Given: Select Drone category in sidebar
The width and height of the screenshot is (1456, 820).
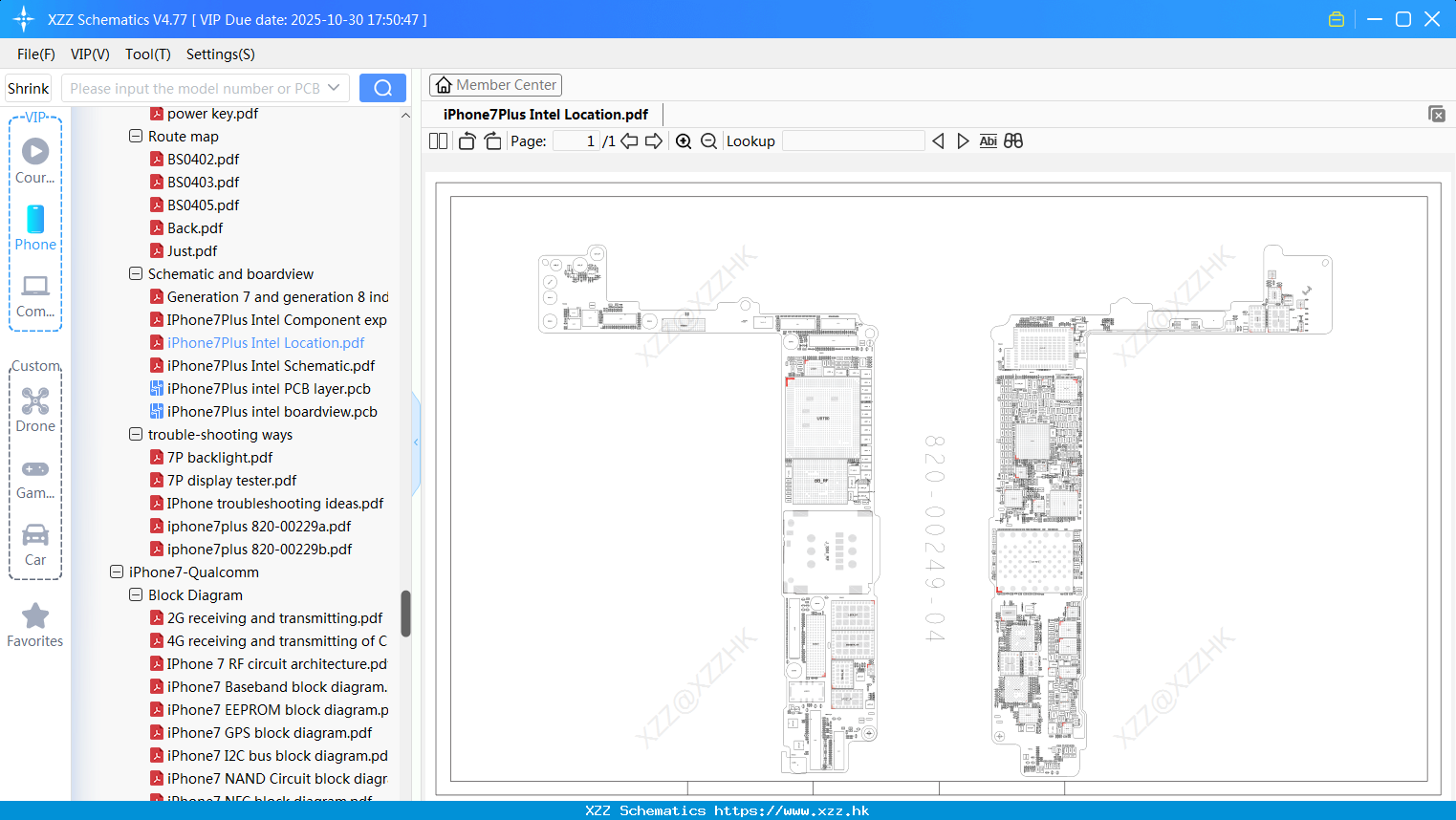Looking at the screenshot, I should [35, 410].
